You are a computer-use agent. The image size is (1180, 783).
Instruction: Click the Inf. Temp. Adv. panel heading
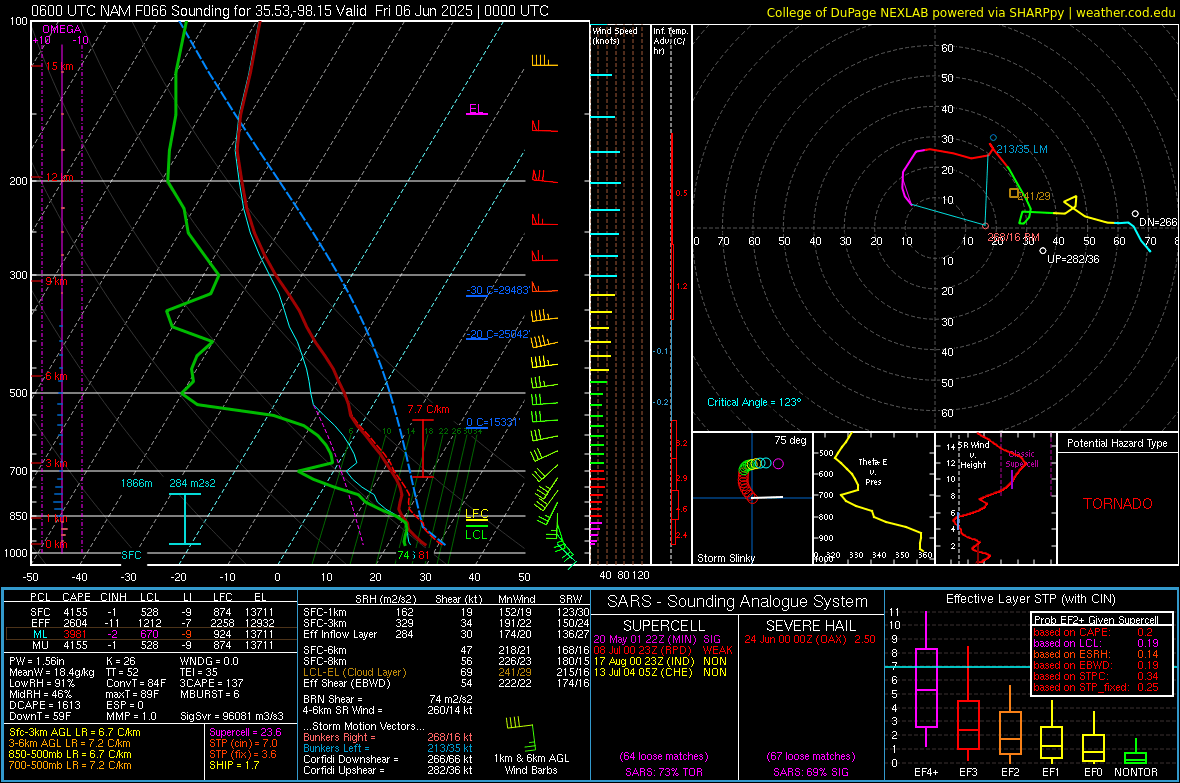point(670,41)
